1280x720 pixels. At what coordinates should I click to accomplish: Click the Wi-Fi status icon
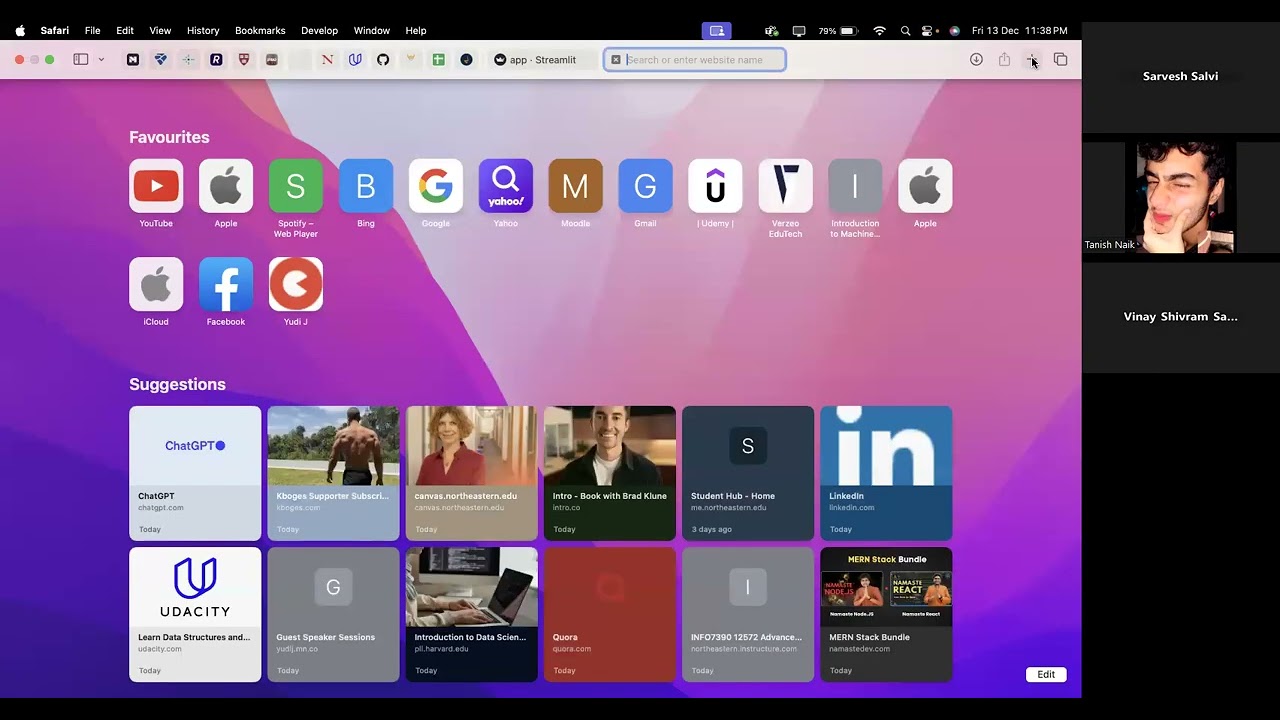point(880,31)
